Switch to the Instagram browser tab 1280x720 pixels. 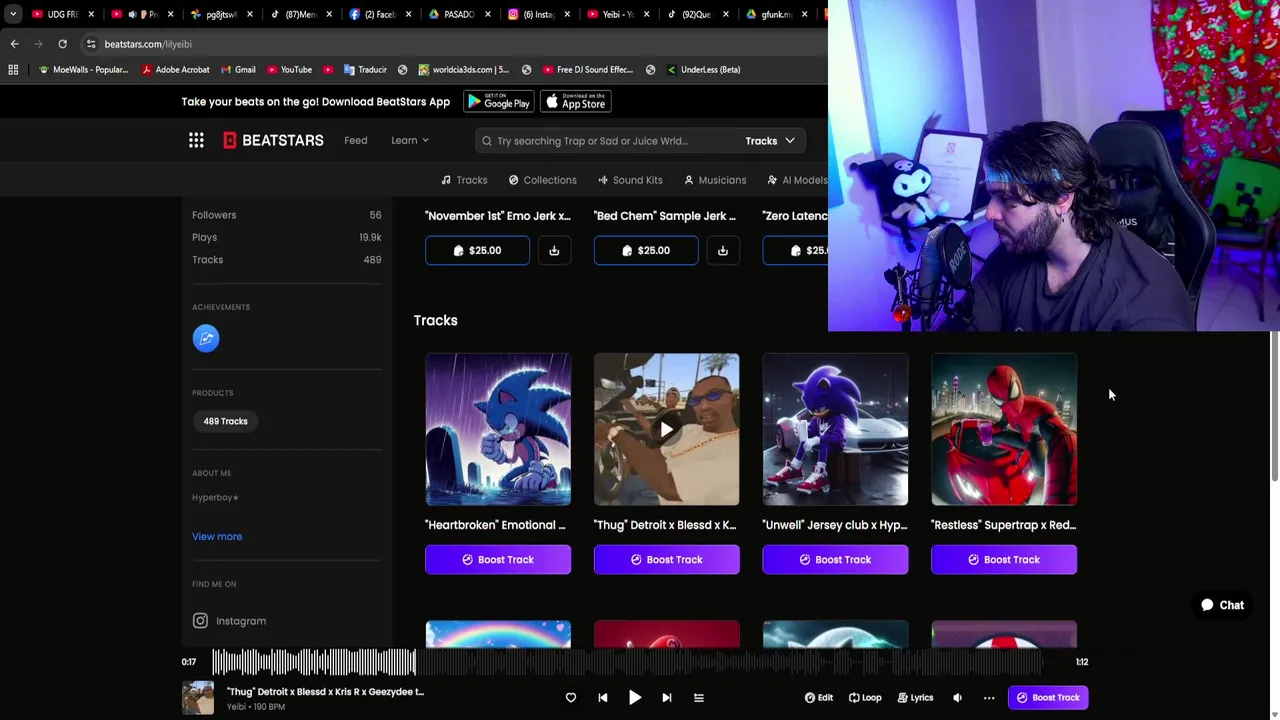pyautogui.click(x=538, y=14)
